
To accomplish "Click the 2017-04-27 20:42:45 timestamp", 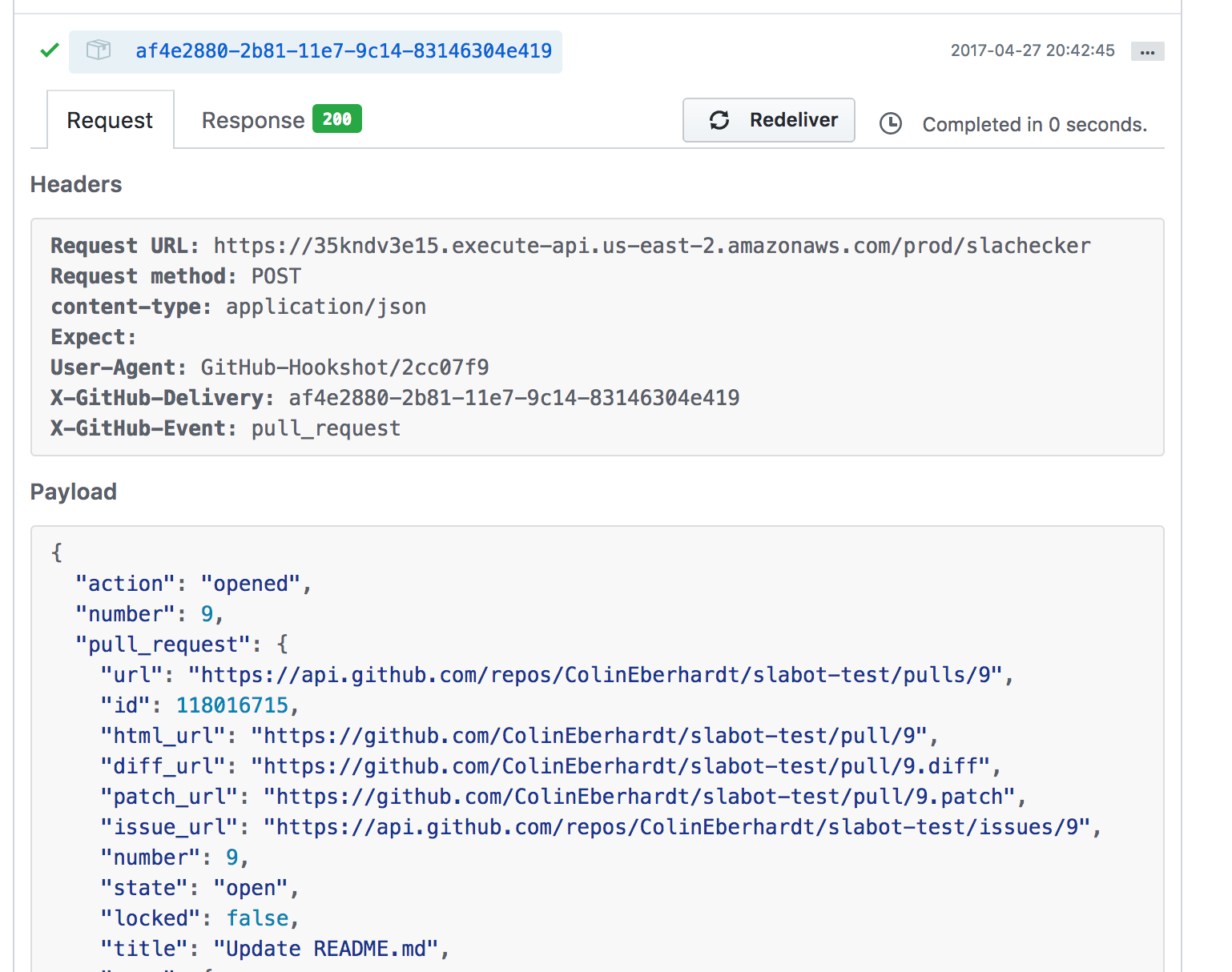I will tap(1032, 50).
